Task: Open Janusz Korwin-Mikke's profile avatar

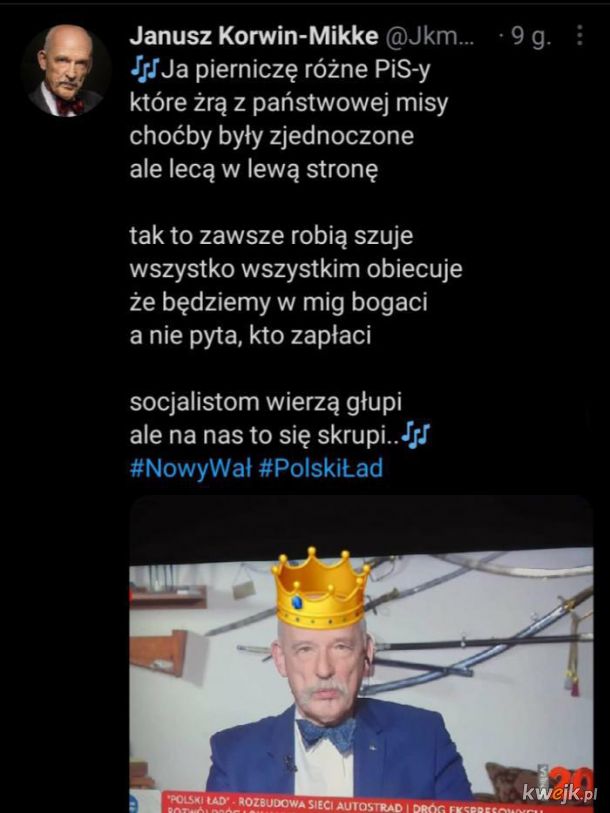Action: [x=66, y=71]
